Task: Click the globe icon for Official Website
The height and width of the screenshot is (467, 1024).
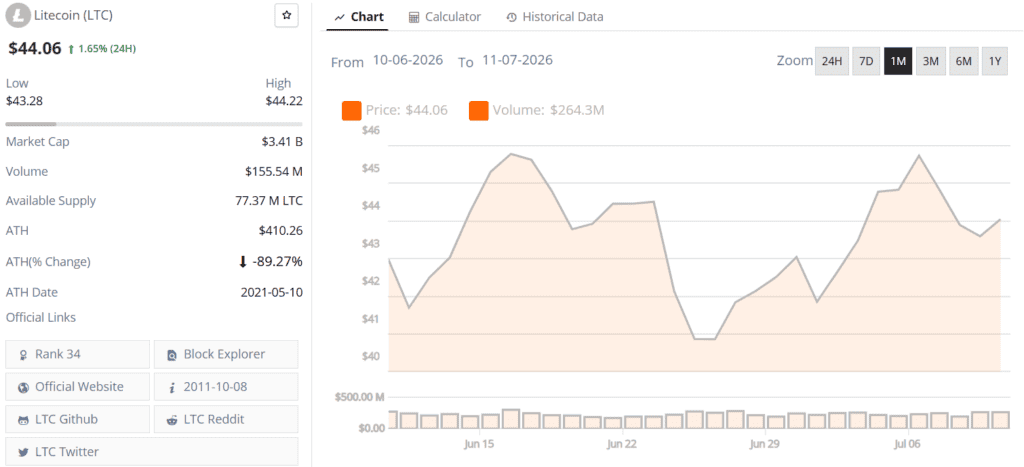Action: 24,387
